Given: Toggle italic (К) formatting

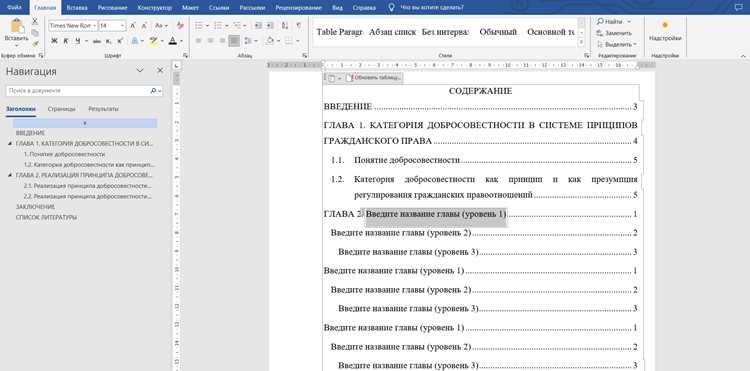Looking at the screenshot, I should [x=66, y=41].
